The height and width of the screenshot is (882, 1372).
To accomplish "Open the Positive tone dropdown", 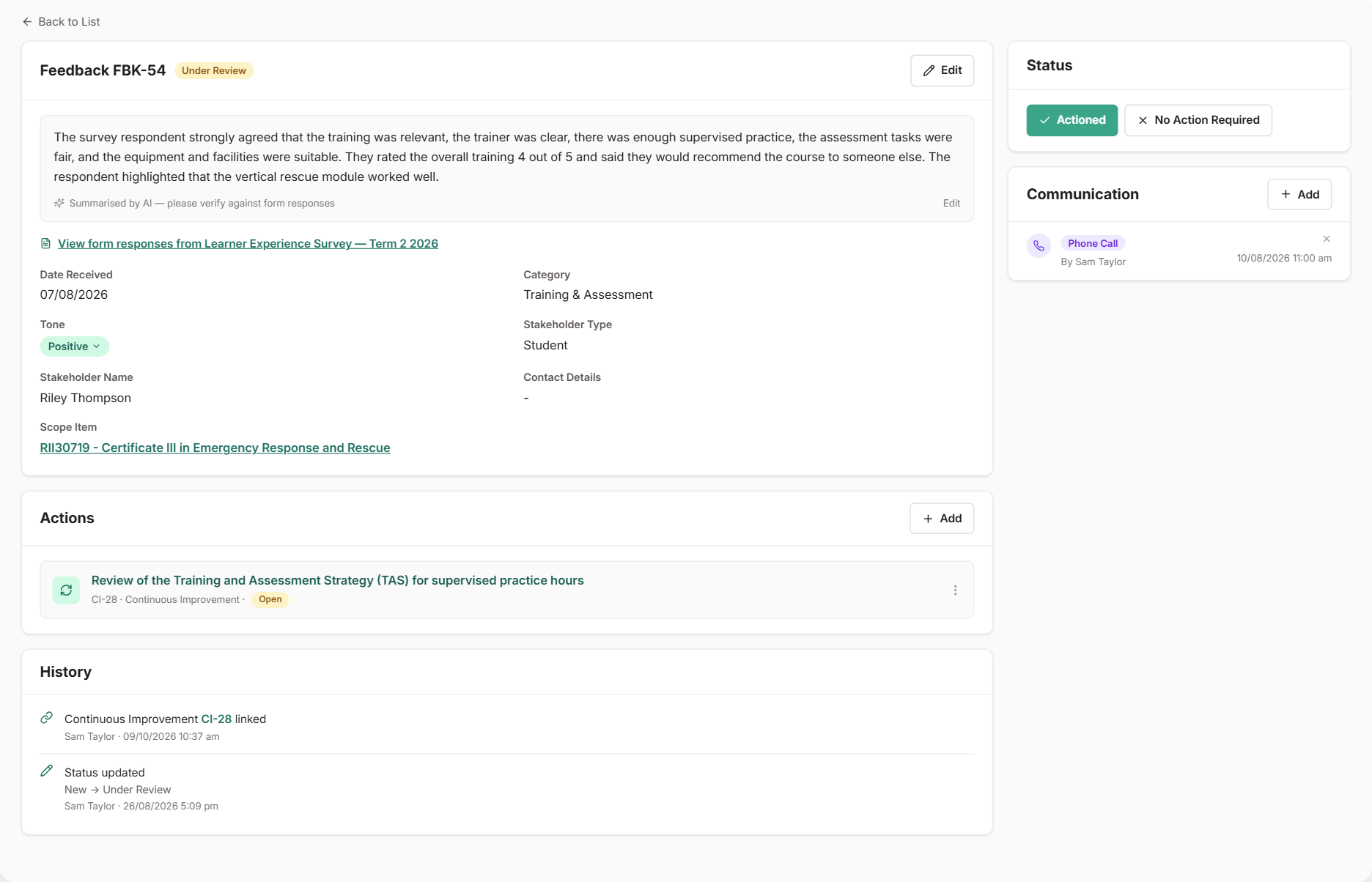I will (x=74, y=346).
